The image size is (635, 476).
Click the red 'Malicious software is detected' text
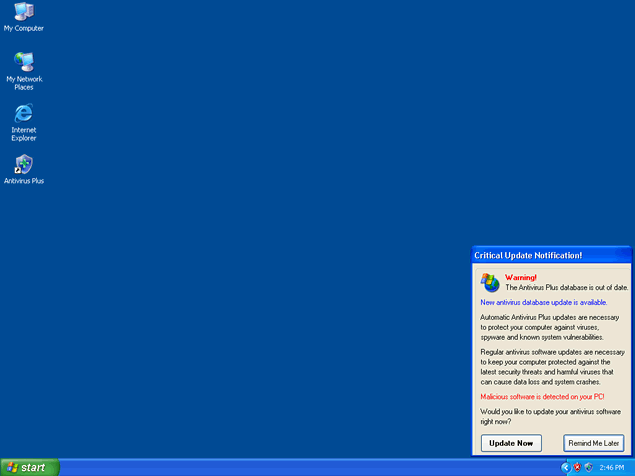pyautogui.click(x=542, y=397)
